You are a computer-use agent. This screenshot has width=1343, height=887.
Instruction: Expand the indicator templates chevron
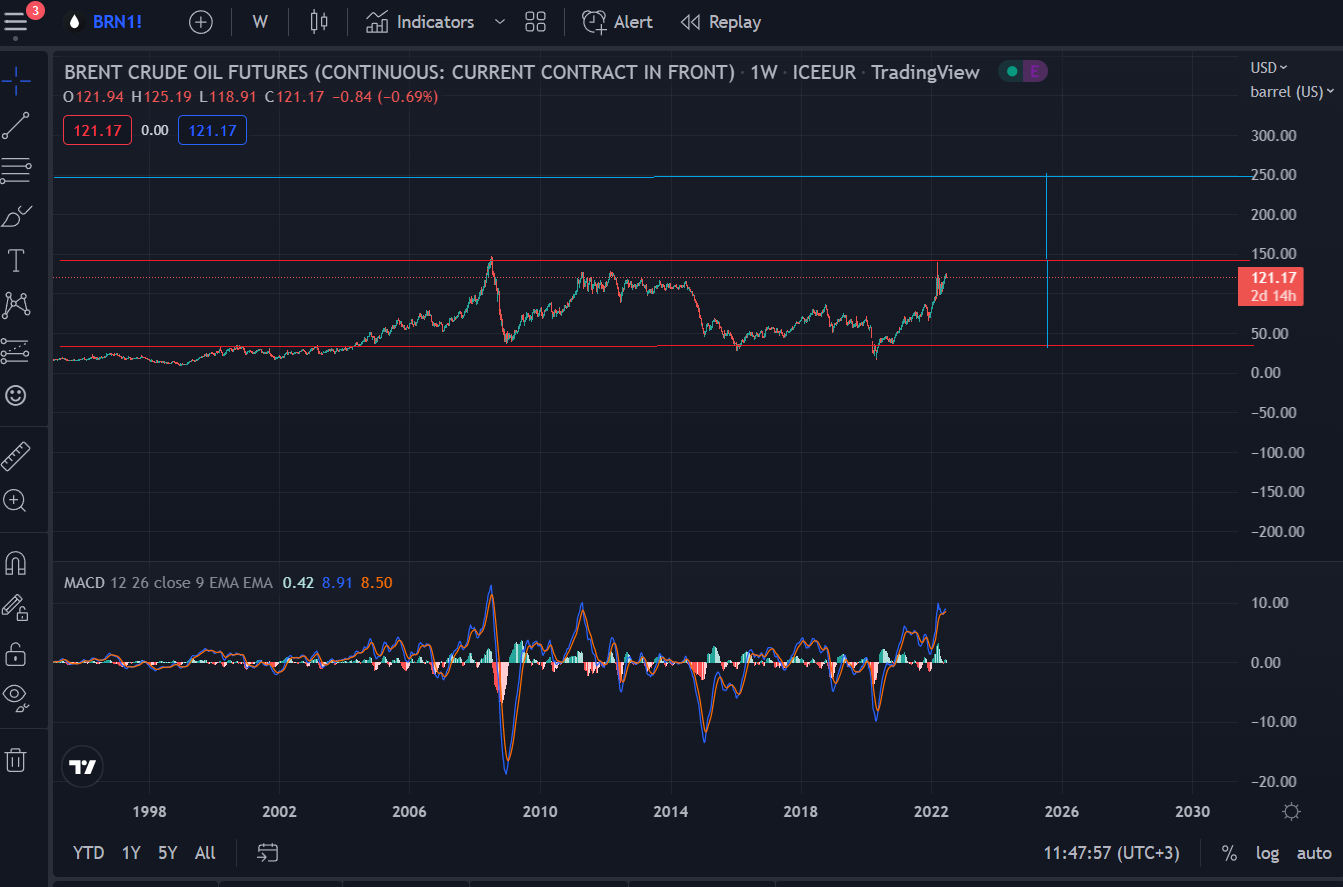pyautogui.click(x=500, y=22)
